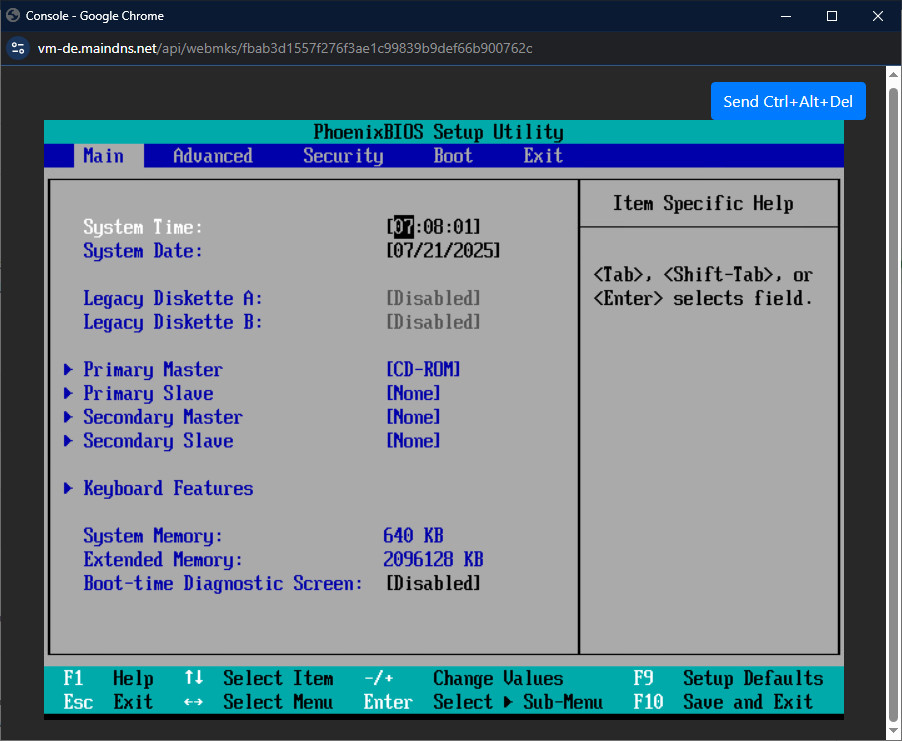Click the Send Ctrl+Alt+Del button
The width and height of the screenshot is (902, 741).
[788, 101]
